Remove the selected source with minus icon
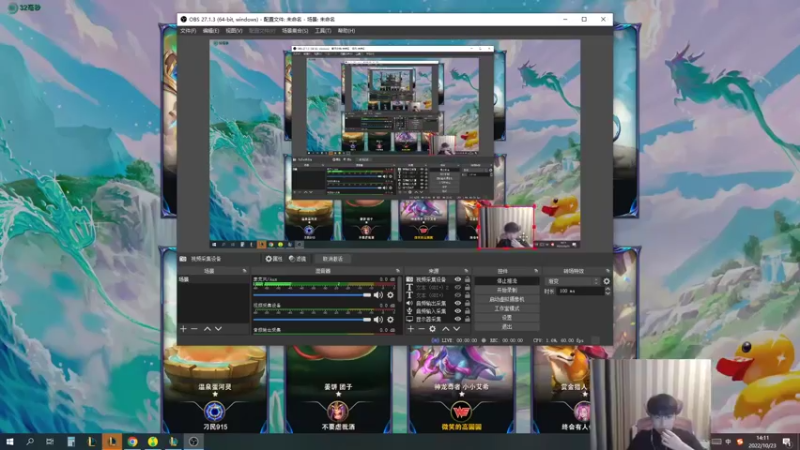 click(x=422, y=329)
